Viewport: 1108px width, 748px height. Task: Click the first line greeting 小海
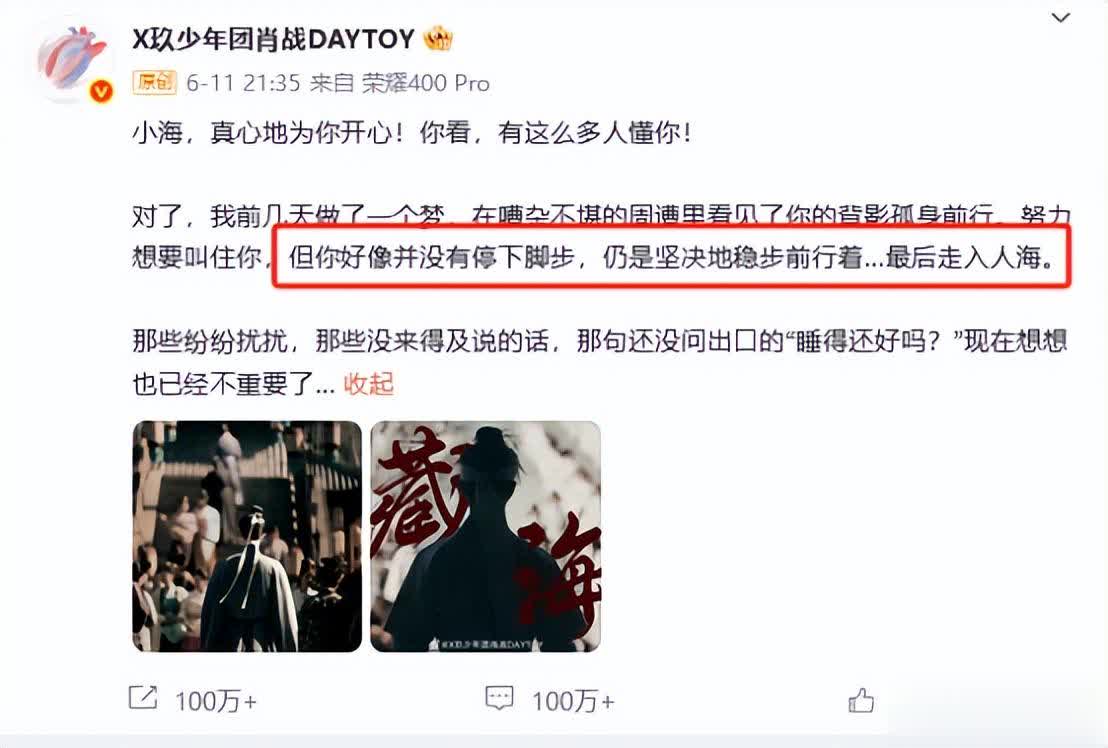point(158,132)
